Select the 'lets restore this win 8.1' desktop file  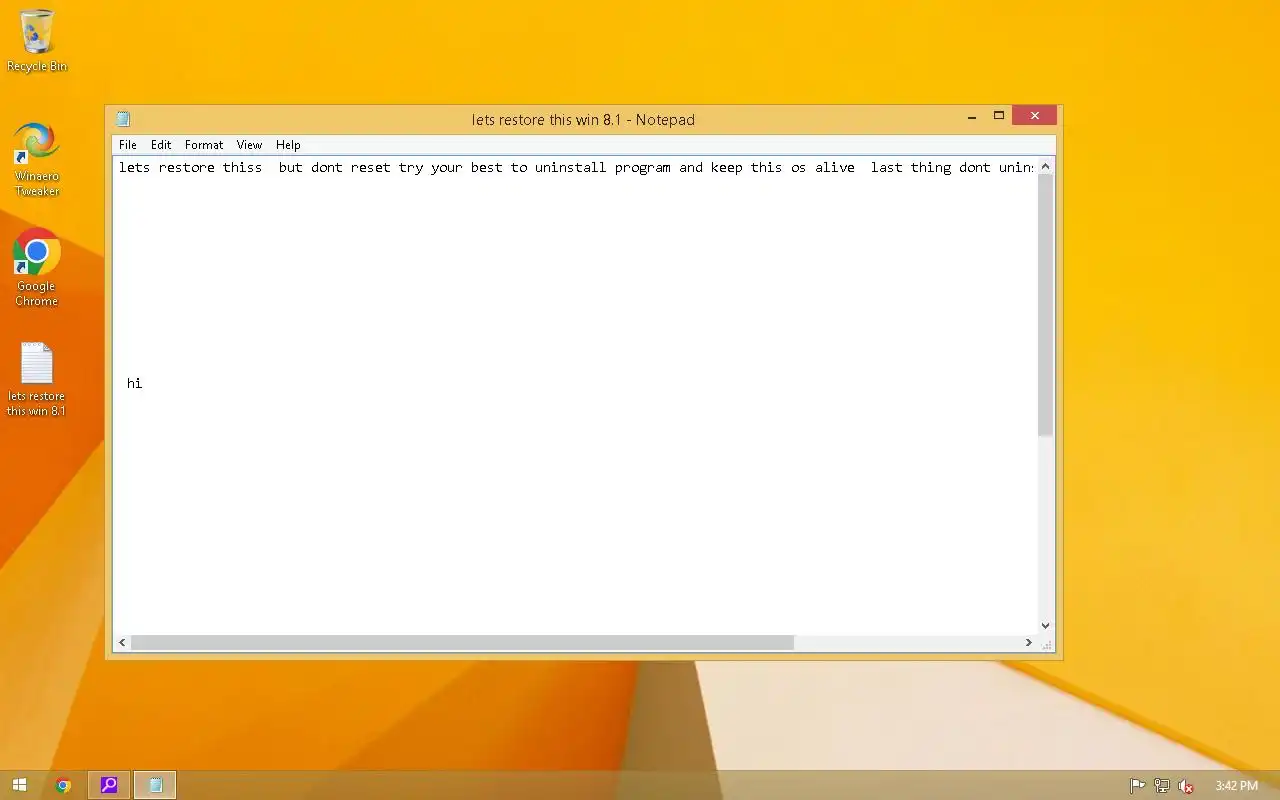tap(37, 379)
